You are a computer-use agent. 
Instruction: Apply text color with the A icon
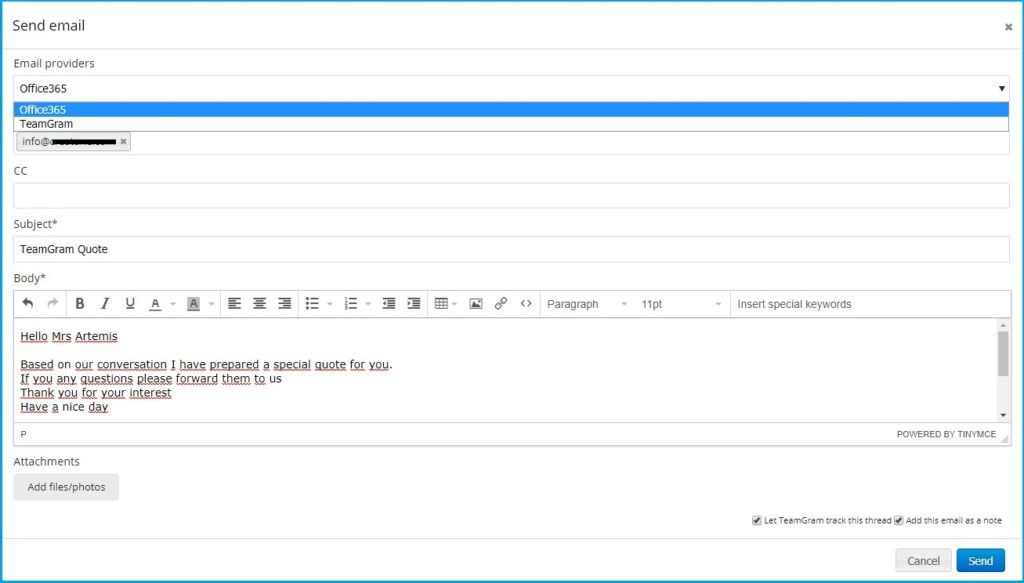[155, 304]
